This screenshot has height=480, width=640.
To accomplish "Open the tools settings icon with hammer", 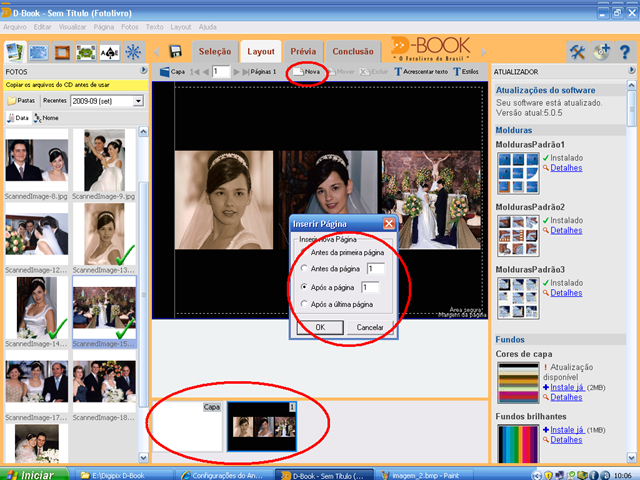I will coord(577,52).
